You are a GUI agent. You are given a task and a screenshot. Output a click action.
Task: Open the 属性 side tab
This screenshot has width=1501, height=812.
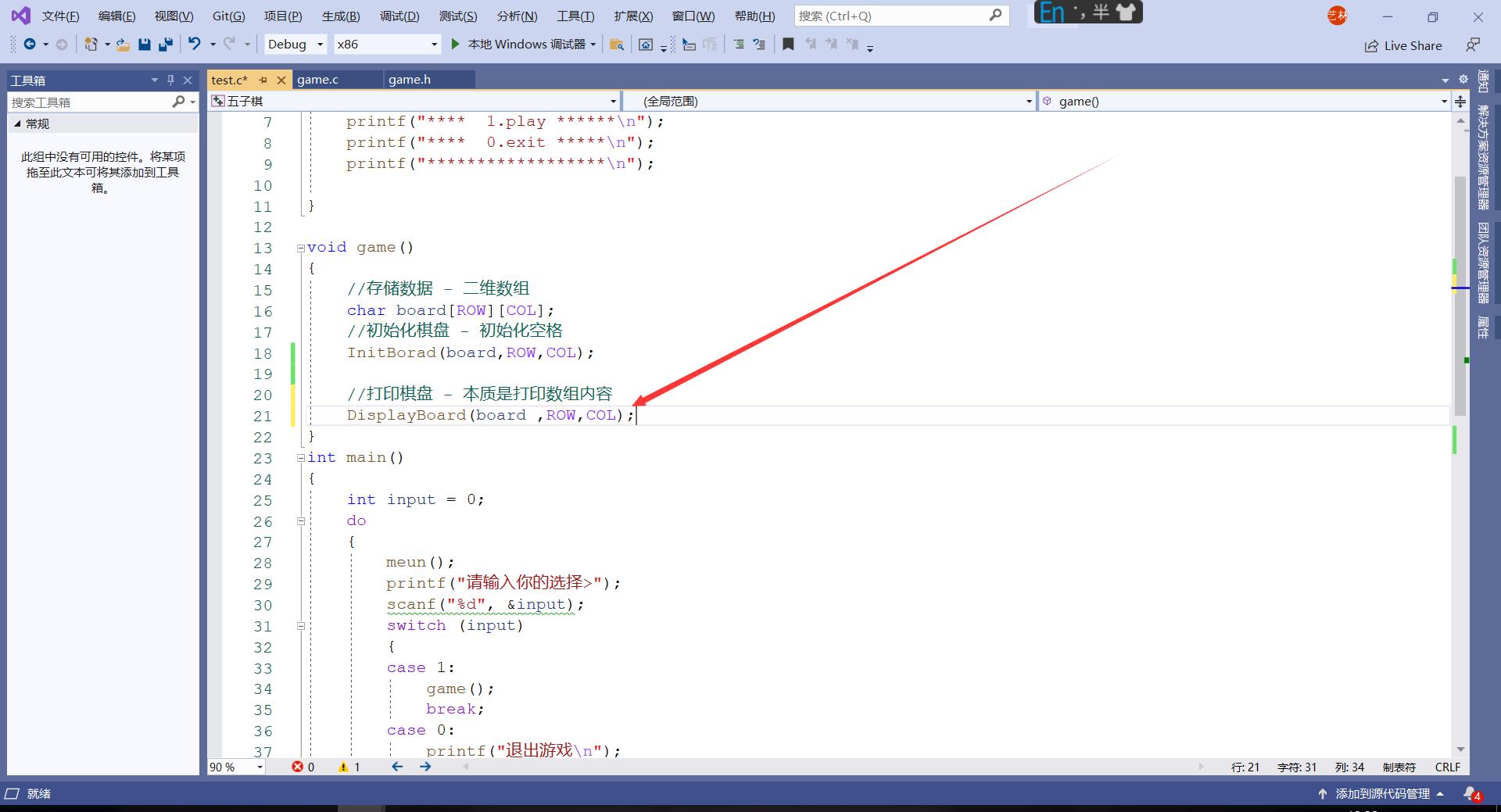coord(1483,327)
